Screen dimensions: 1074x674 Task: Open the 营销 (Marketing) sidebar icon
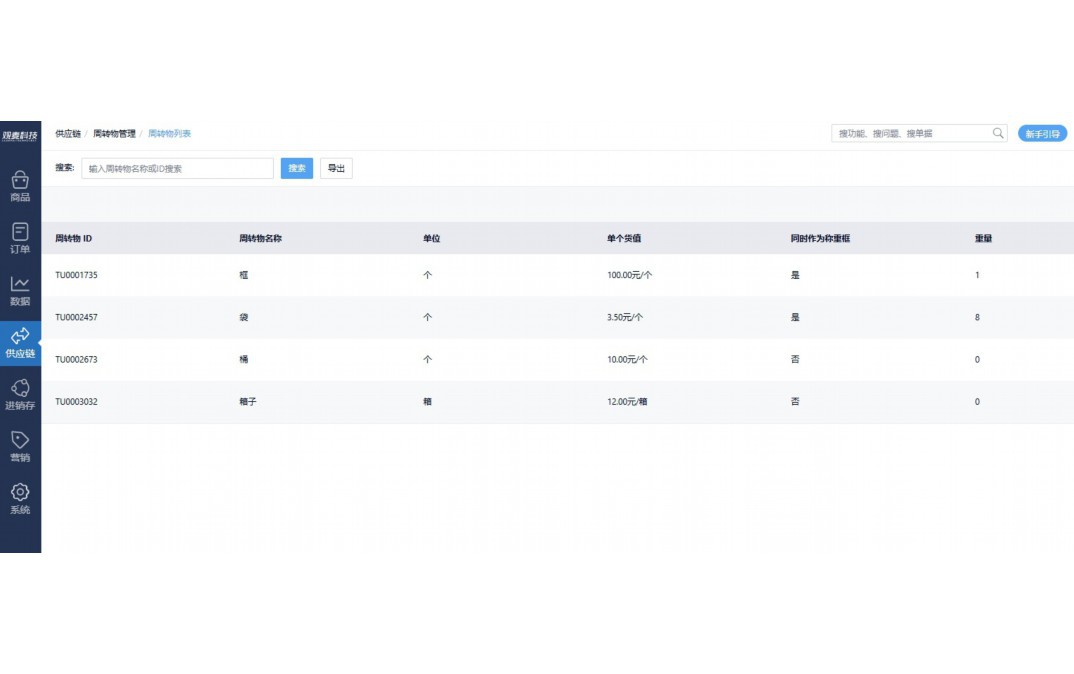20,446
